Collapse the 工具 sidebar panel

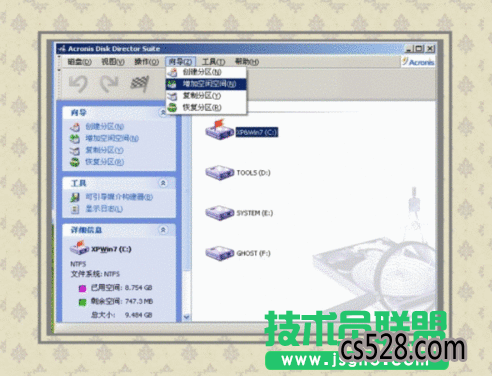pyautogui.click(x=163, y=183)
